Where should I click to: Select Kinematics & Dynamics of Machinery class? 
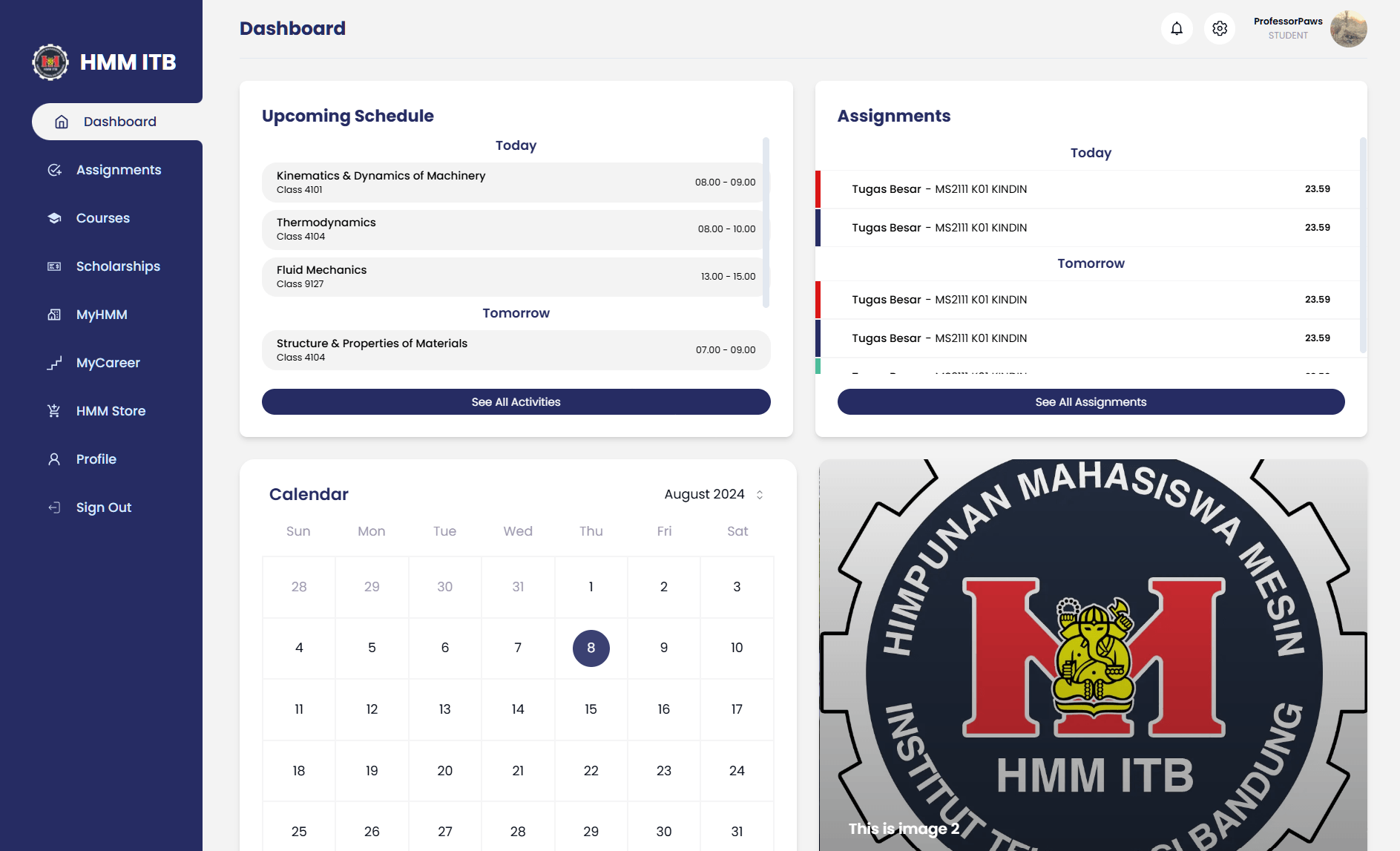pos(516,183)
